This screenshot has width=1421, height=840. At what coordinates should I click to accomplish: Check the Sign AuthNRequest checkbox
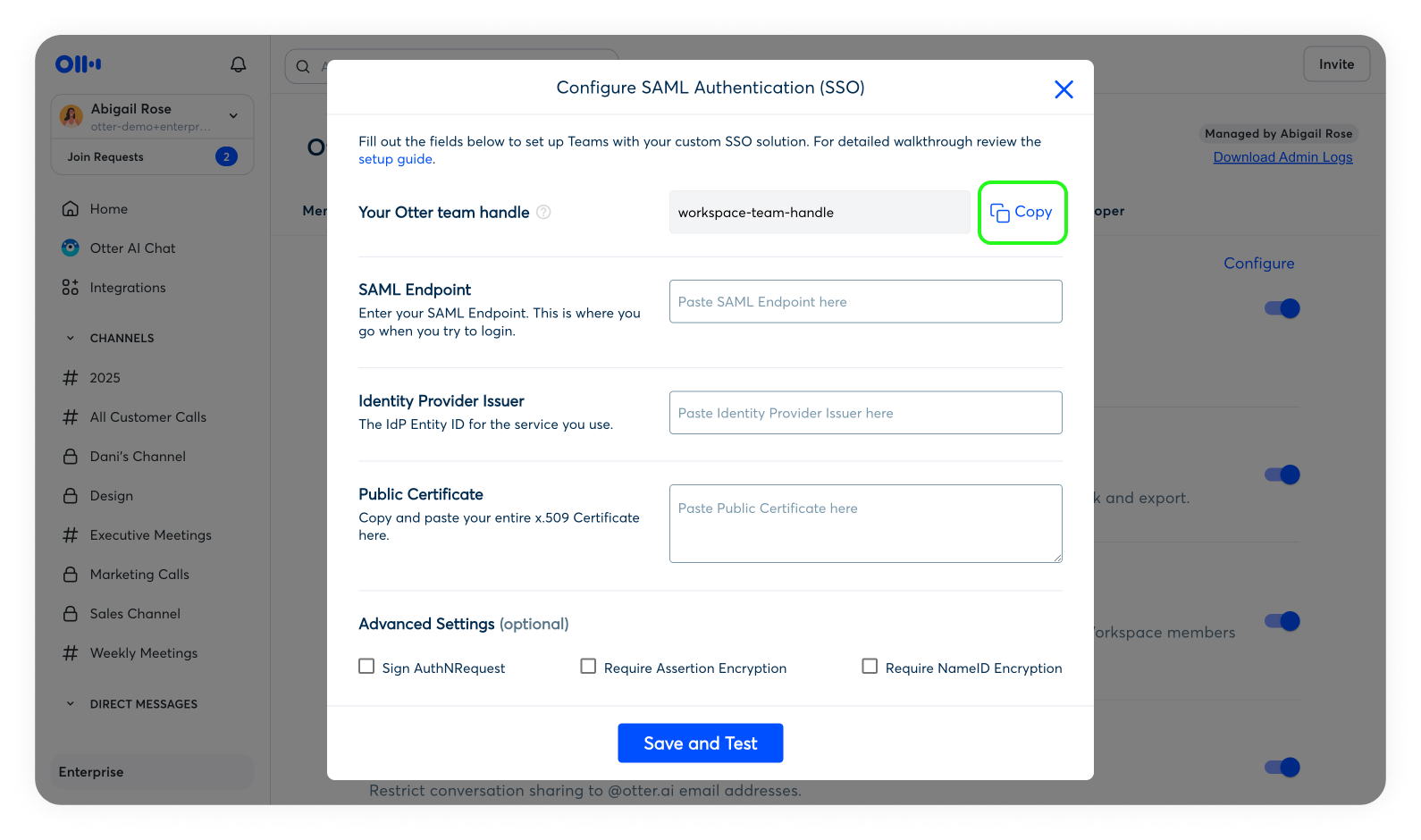point(366,666)
